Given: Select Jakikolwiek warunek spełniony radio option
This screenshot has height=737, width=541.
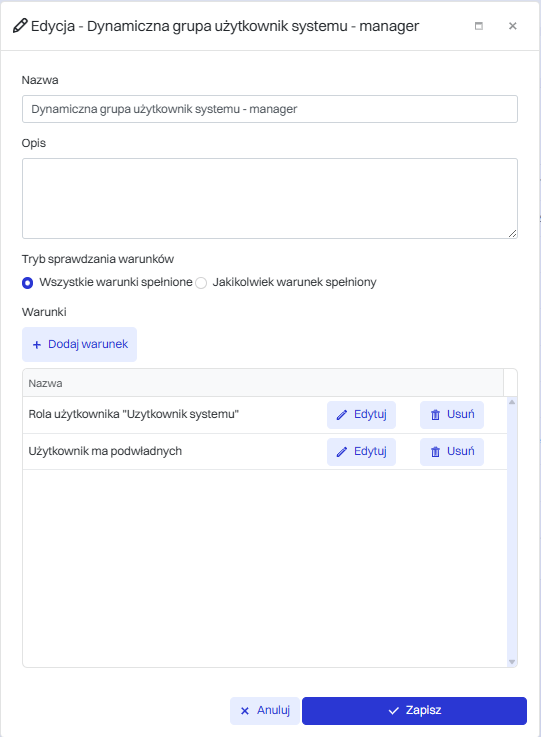Looking at the screenshot, I should pos(201,283).
